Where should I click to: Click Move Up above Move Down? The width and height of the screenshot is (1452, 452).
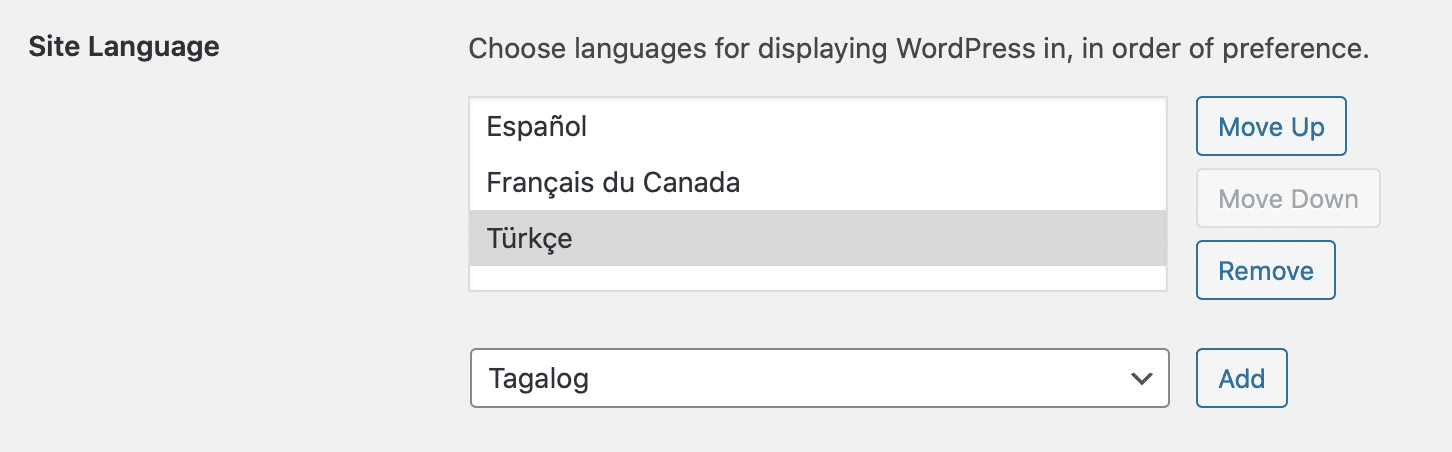tap(1271, 126)
